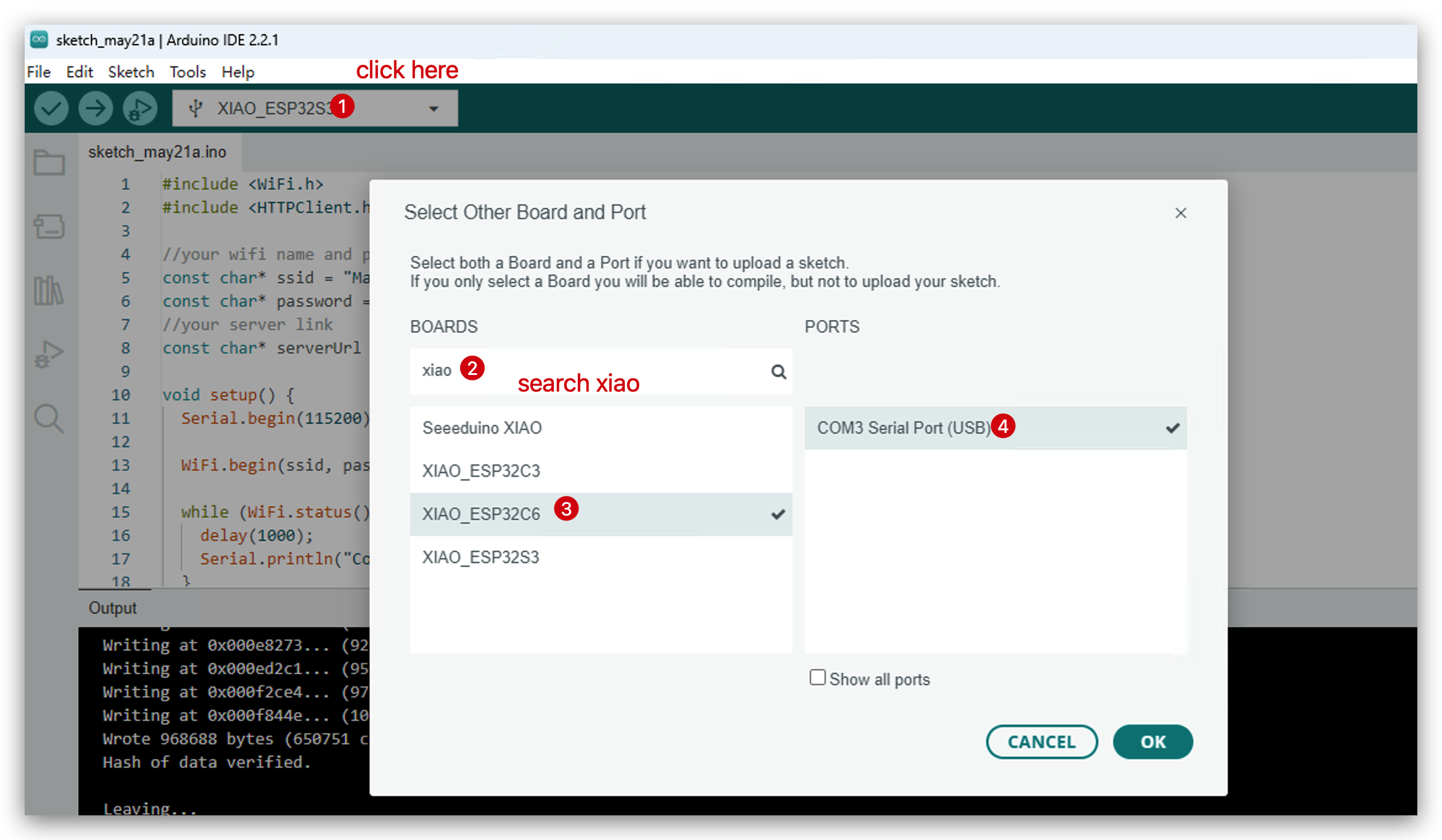Click the Upload arrow button
Image resolution: width=1442 pixels, height=840 pixels.
pyautogui.click(x=96, y=109)
